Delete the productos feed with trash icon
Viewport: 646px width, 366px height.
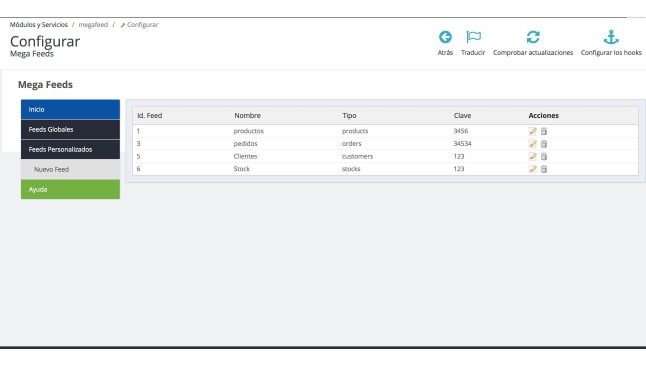tap(544, 131)
